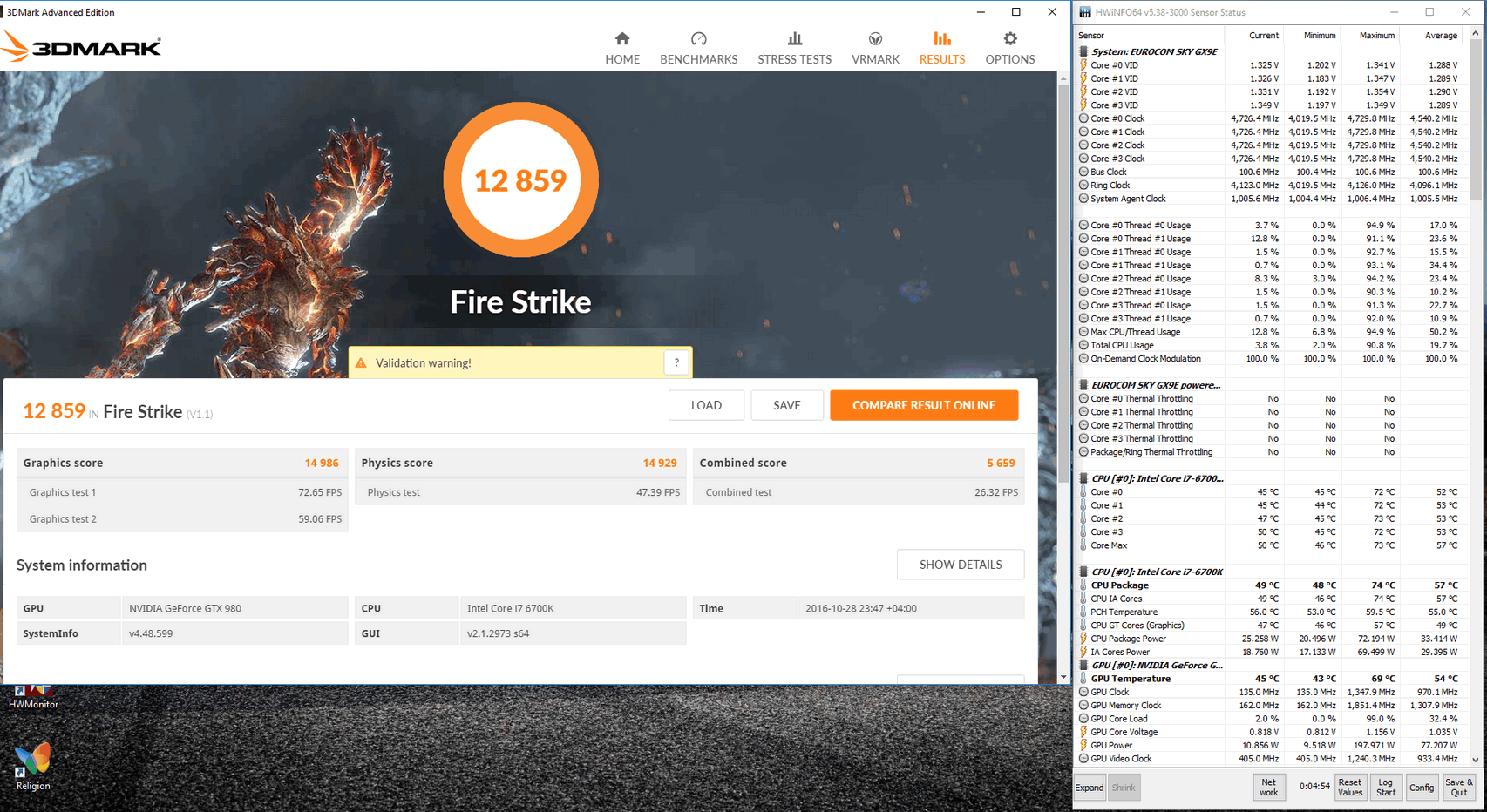Click the Core Max temperature icon
The width and height of the screenshot is (1487, 812).
pyautogui.click(x=1083, y=545)
